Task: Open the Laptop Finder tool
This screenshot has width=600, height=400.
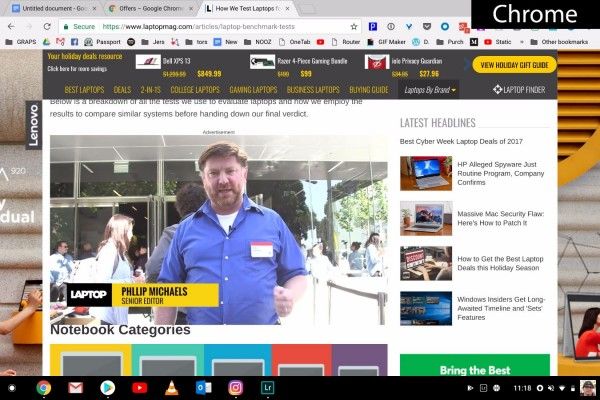Action: point(519,90)
